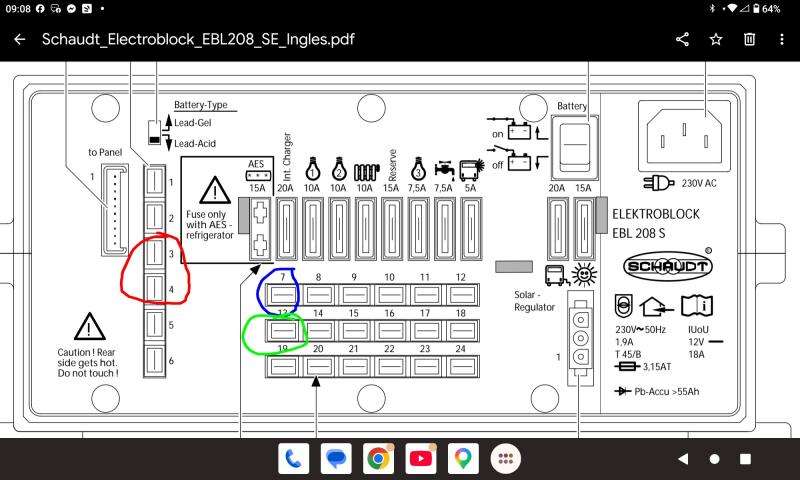Launch Chrome from the dock
The height and width of the screenshot is (480, 800).
(378, 459)
